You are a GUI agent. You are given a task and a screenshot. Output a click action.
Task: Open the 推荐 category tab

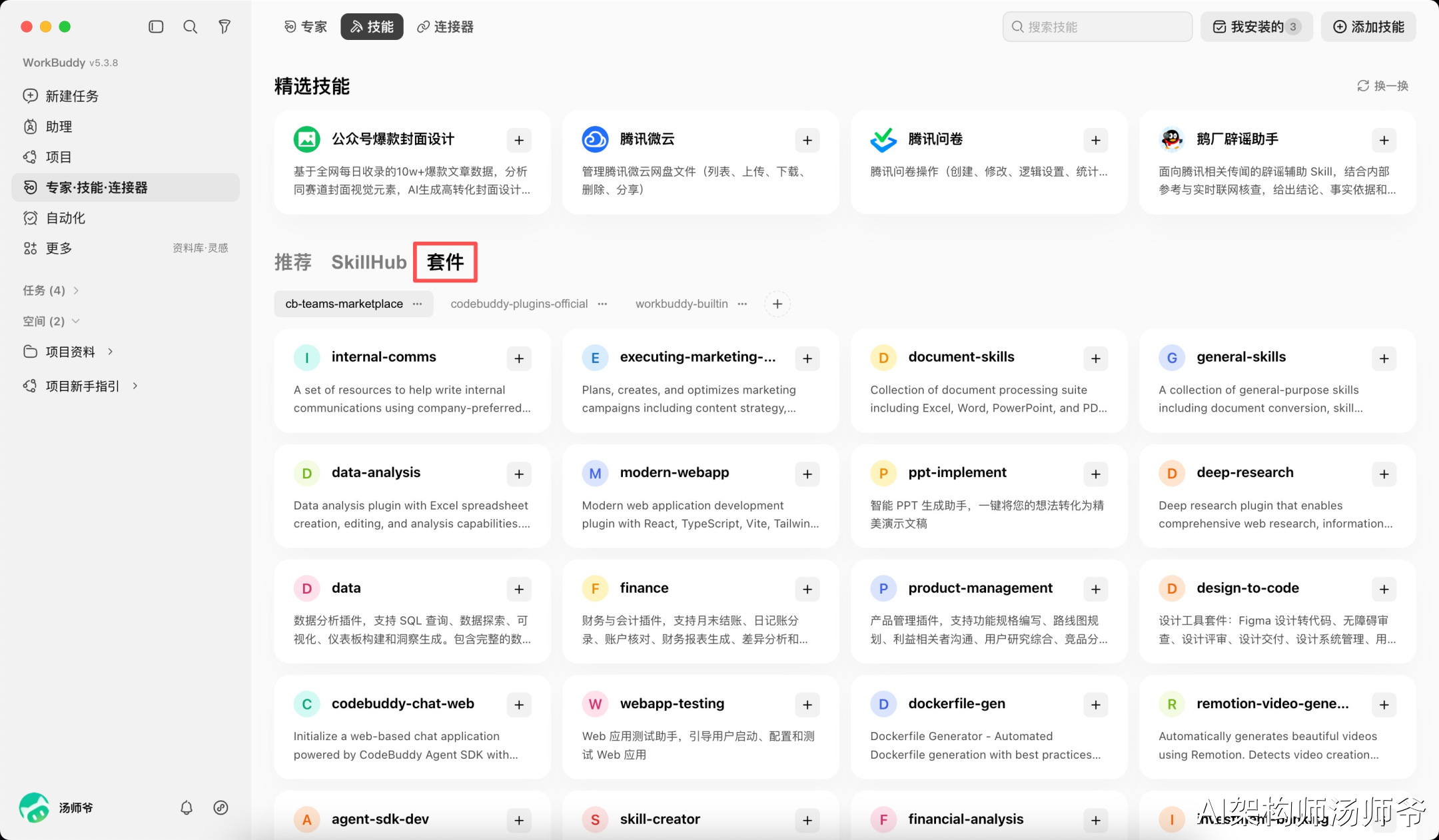tap(293, 262)
